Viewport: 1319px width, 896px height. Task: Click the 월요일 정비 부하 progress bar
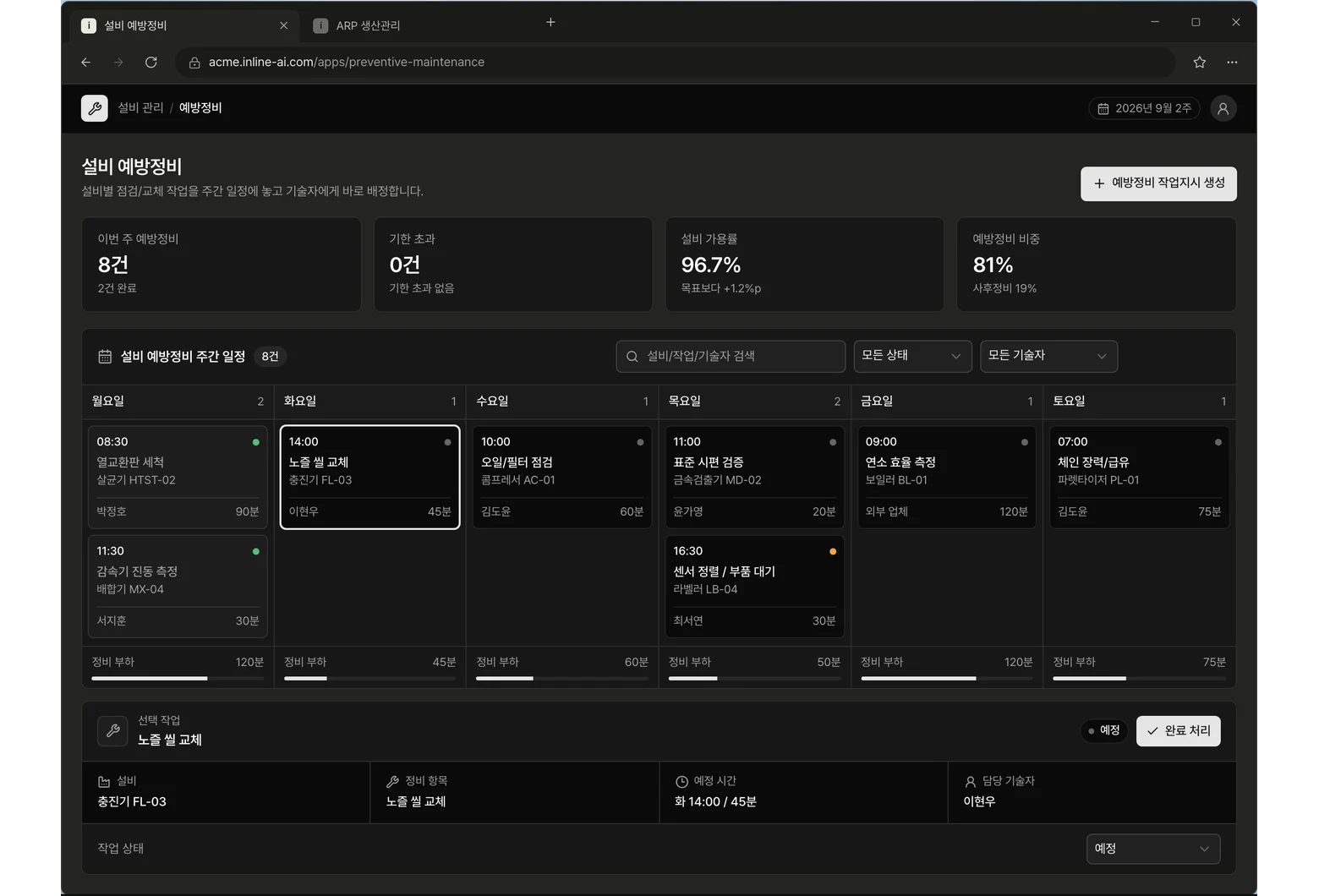point(178,678)
